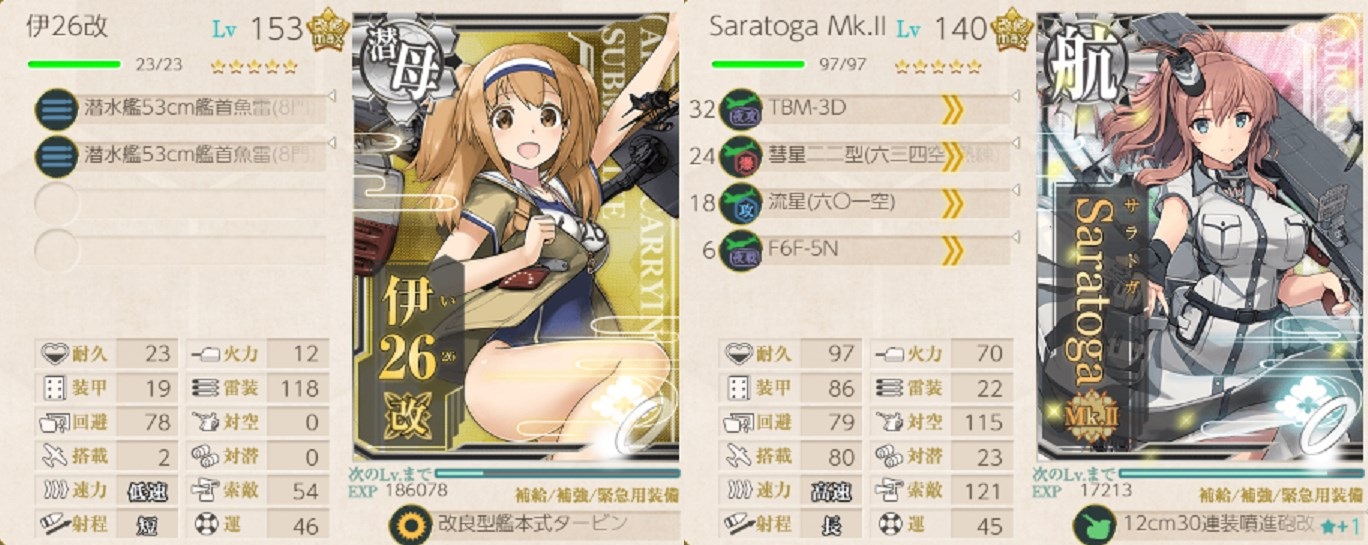
Task: Click the 12cm30連装噴進砲改 rocket launcher icon
Action: coord(1091,525)
